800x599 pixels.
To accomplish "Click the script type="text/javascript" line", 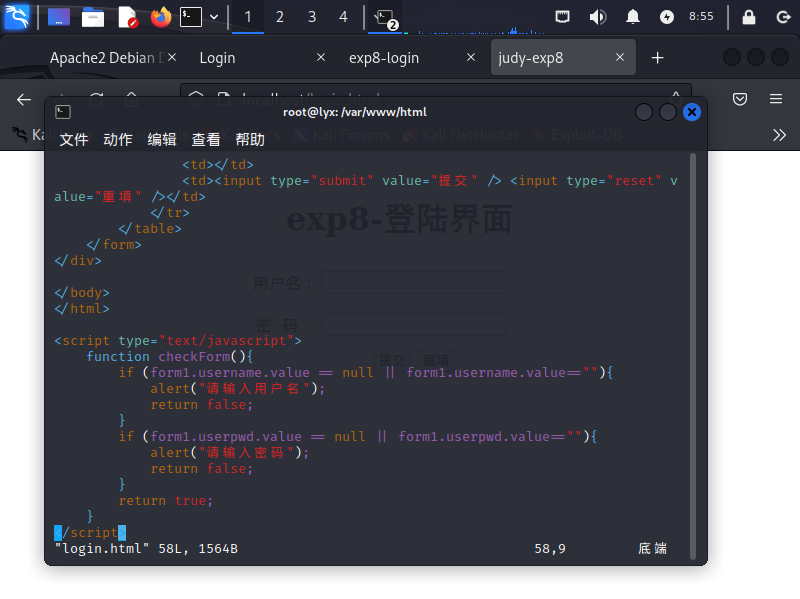I will pyautogui.click(x=178, y=340).
